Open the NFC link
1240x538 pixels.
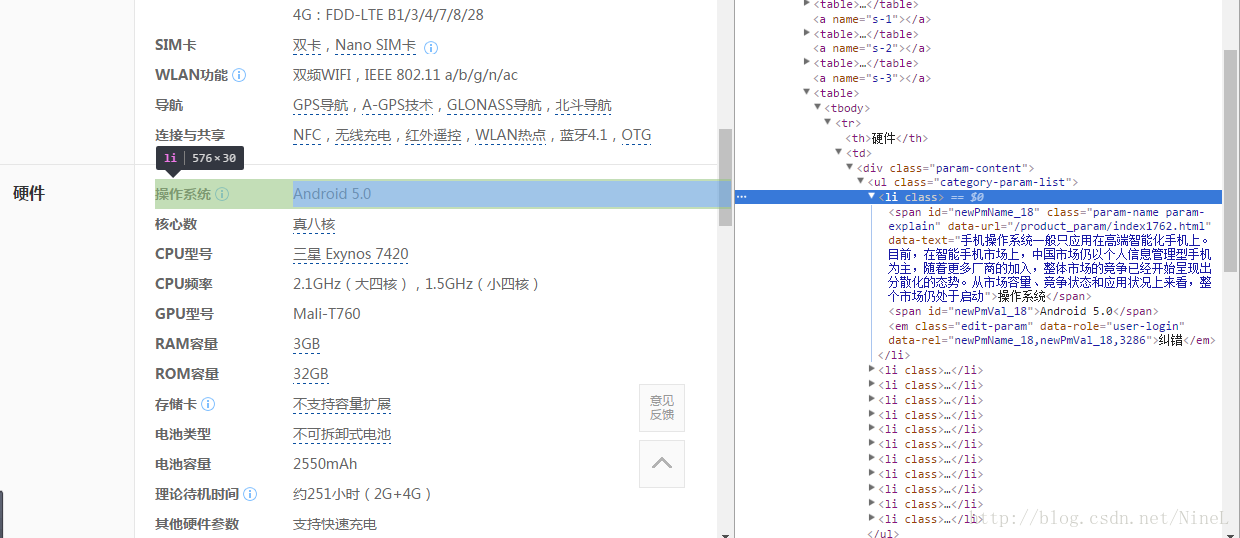coord(307,135)
